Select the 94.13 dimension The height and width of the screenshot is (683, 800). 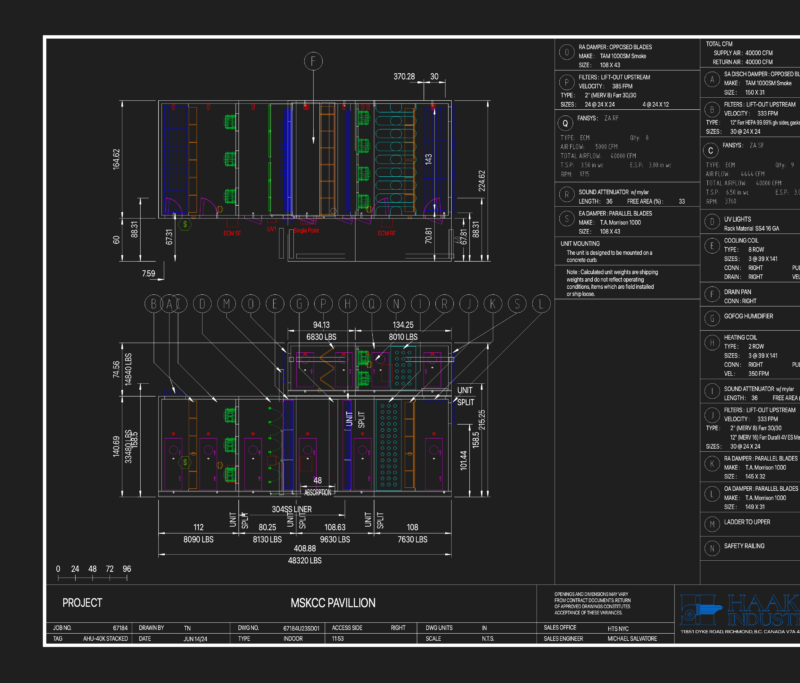tap(321, 325)
